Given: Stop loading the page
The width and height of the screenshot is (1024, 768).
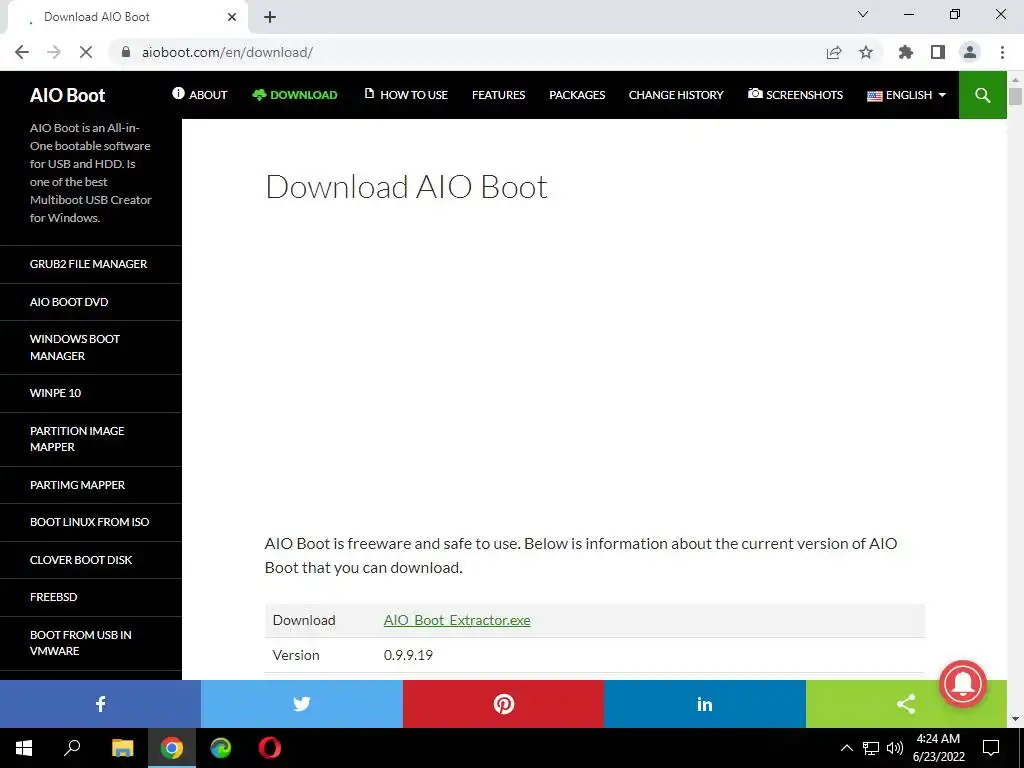Looking at the screenshot, I should (x=86, y=52).
